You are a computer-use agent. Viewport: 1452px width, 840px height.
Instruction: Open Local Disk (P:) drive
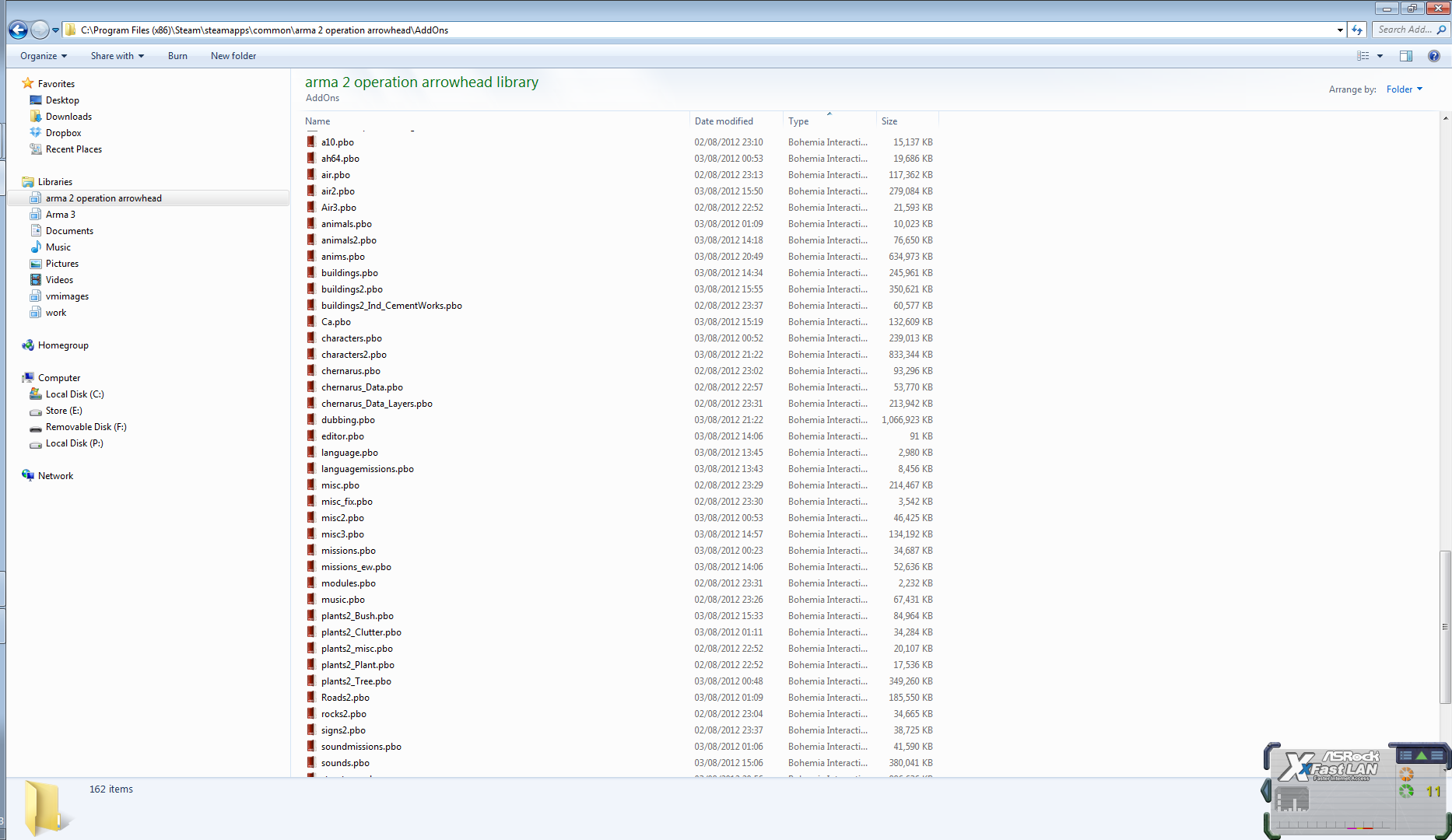[74, 443]
